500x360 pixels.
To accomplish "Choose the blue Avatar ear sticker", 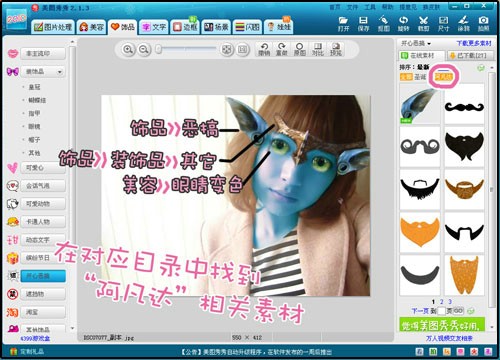I will 420,104.
